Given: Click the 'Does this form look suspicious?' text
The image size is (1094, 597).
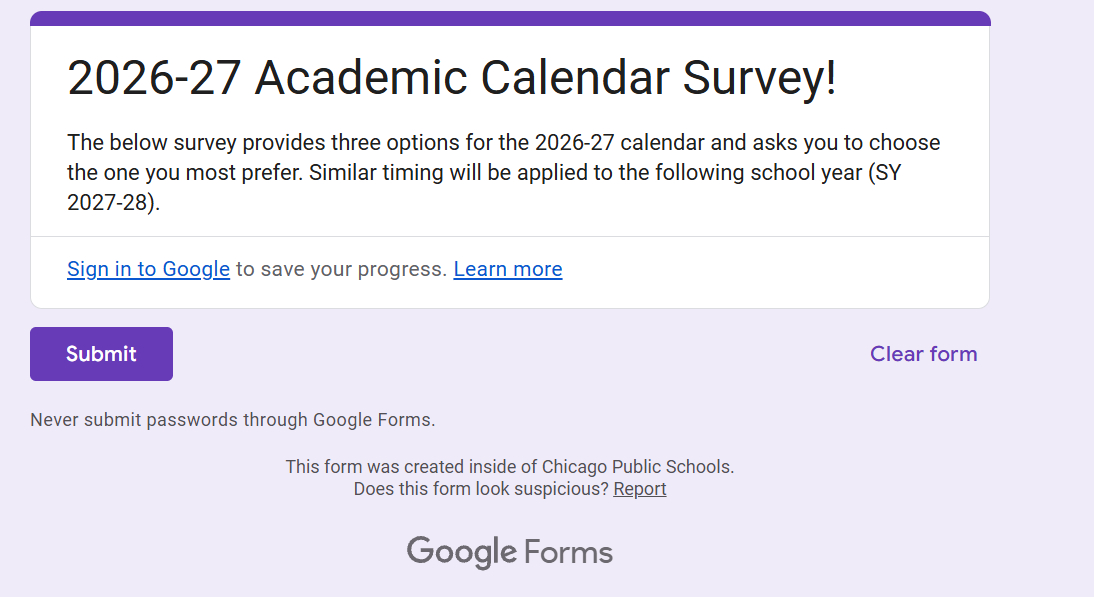Looking at the screenshot, I should (481, 489).
